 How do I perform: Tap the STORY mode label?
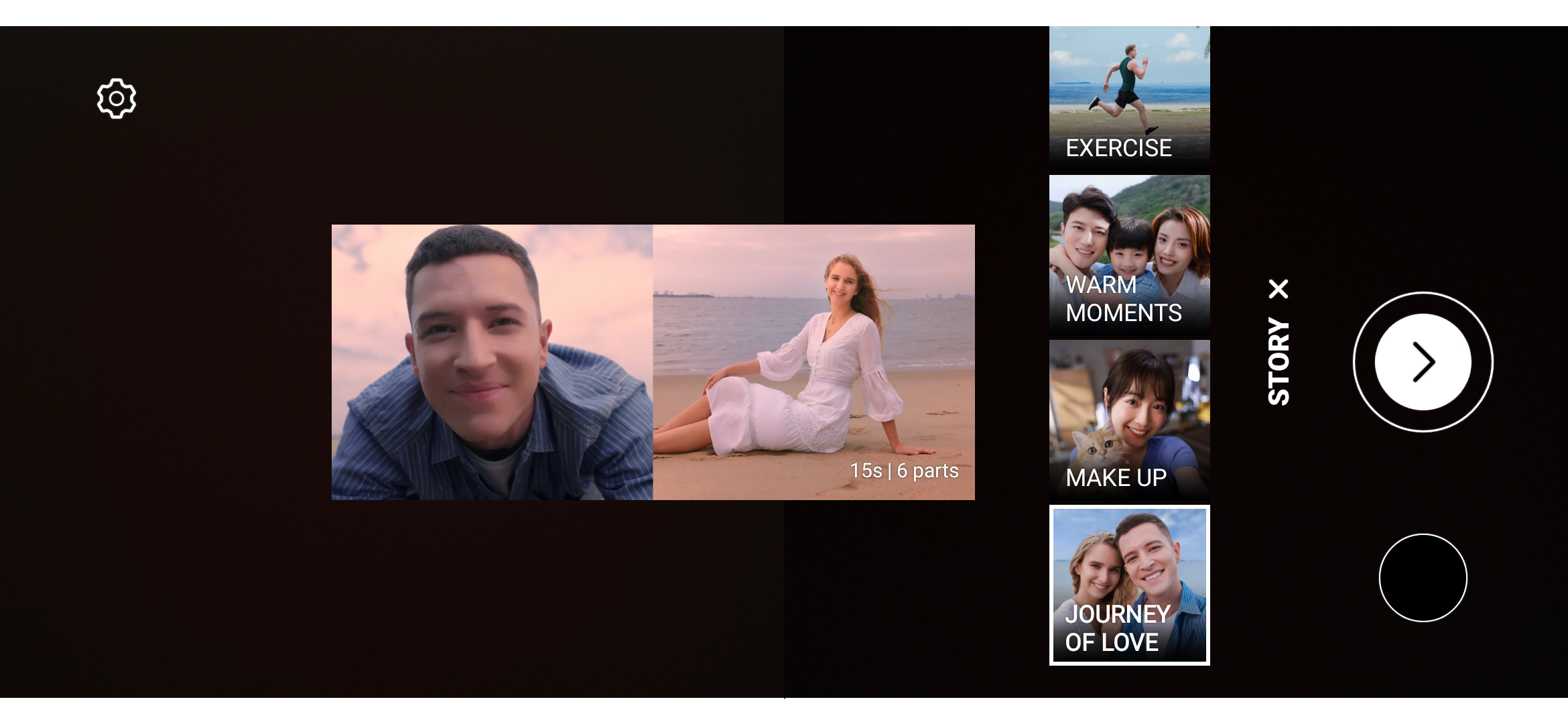pos(1279,362)
